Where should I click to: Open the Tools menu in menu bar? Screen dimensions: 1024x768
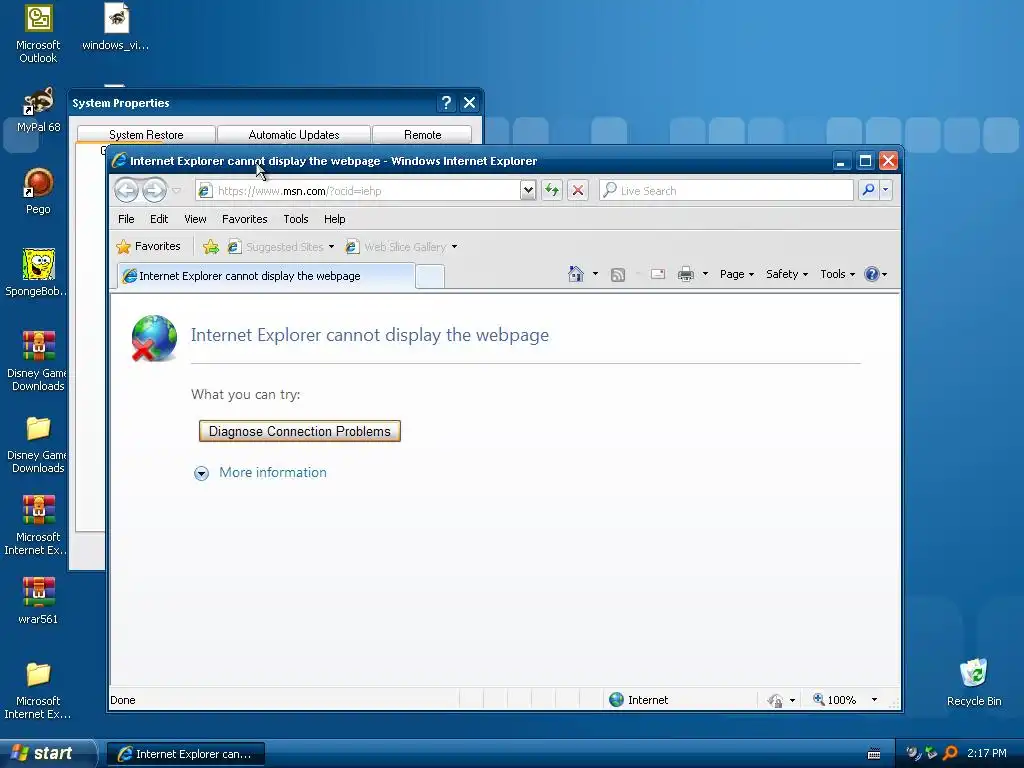[x=296, y=219]
